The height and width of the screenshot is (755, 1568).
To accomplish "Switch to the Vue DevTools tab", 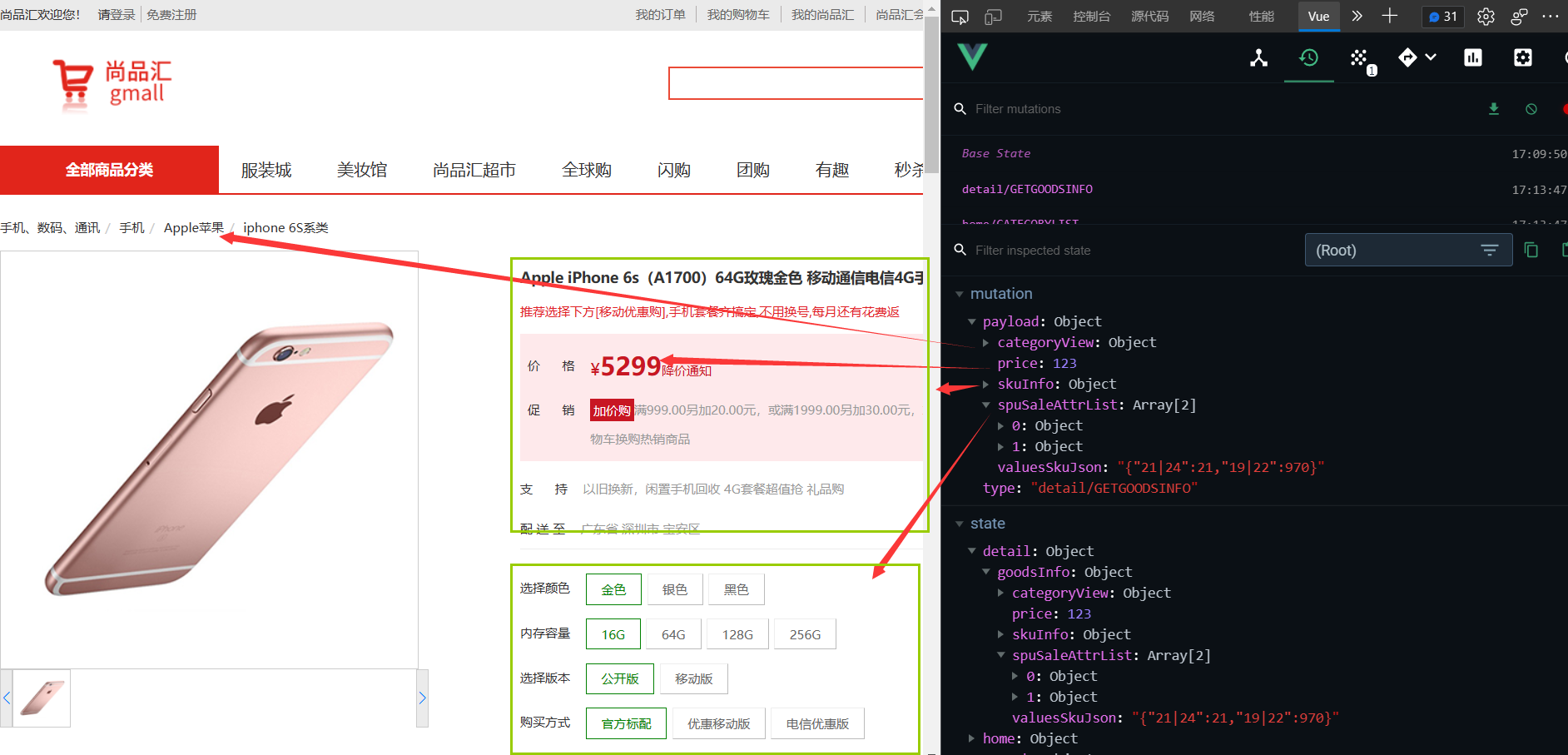I will click(1319, 16).
